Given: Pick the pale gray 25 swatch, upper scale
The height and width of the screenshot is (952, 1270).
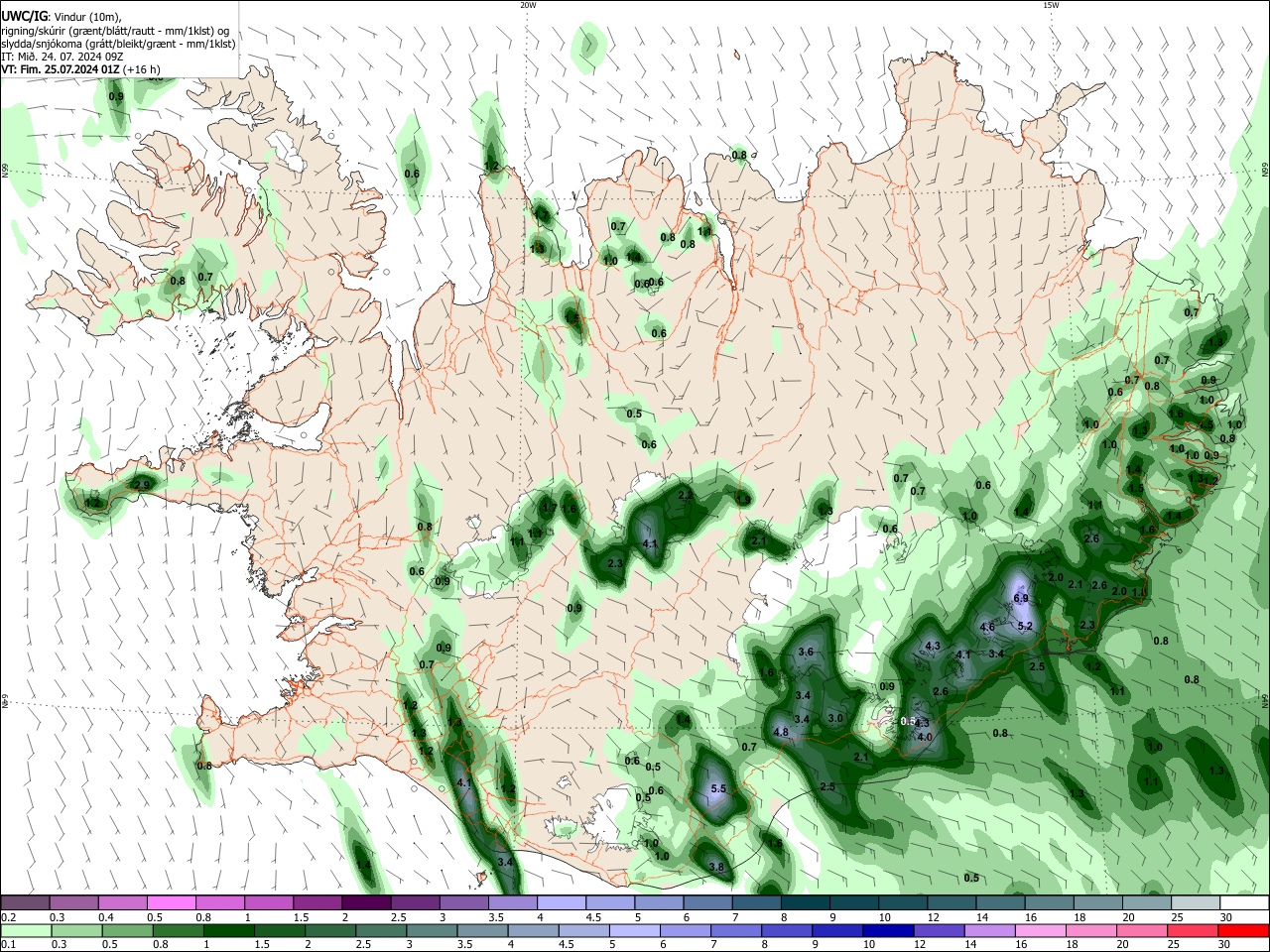Looking at the screenshot, I should (1196, 902).
